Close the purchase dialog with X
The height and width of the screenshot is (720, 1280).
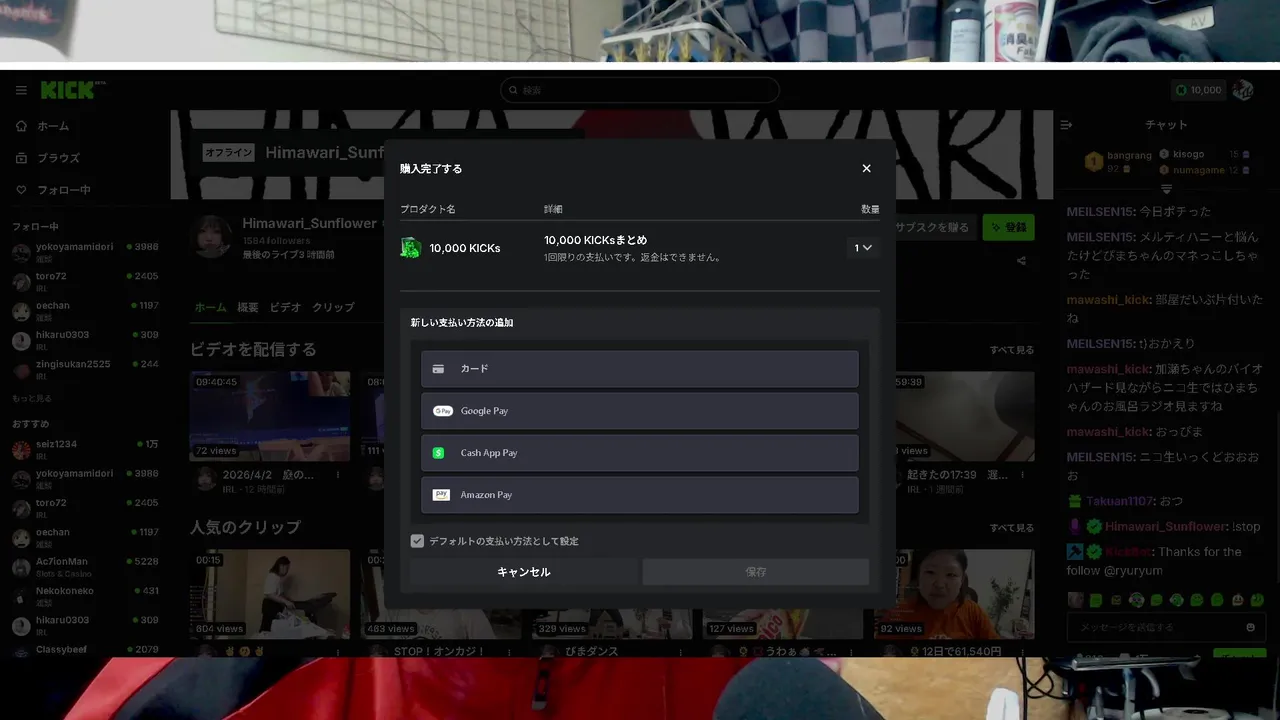866,169
